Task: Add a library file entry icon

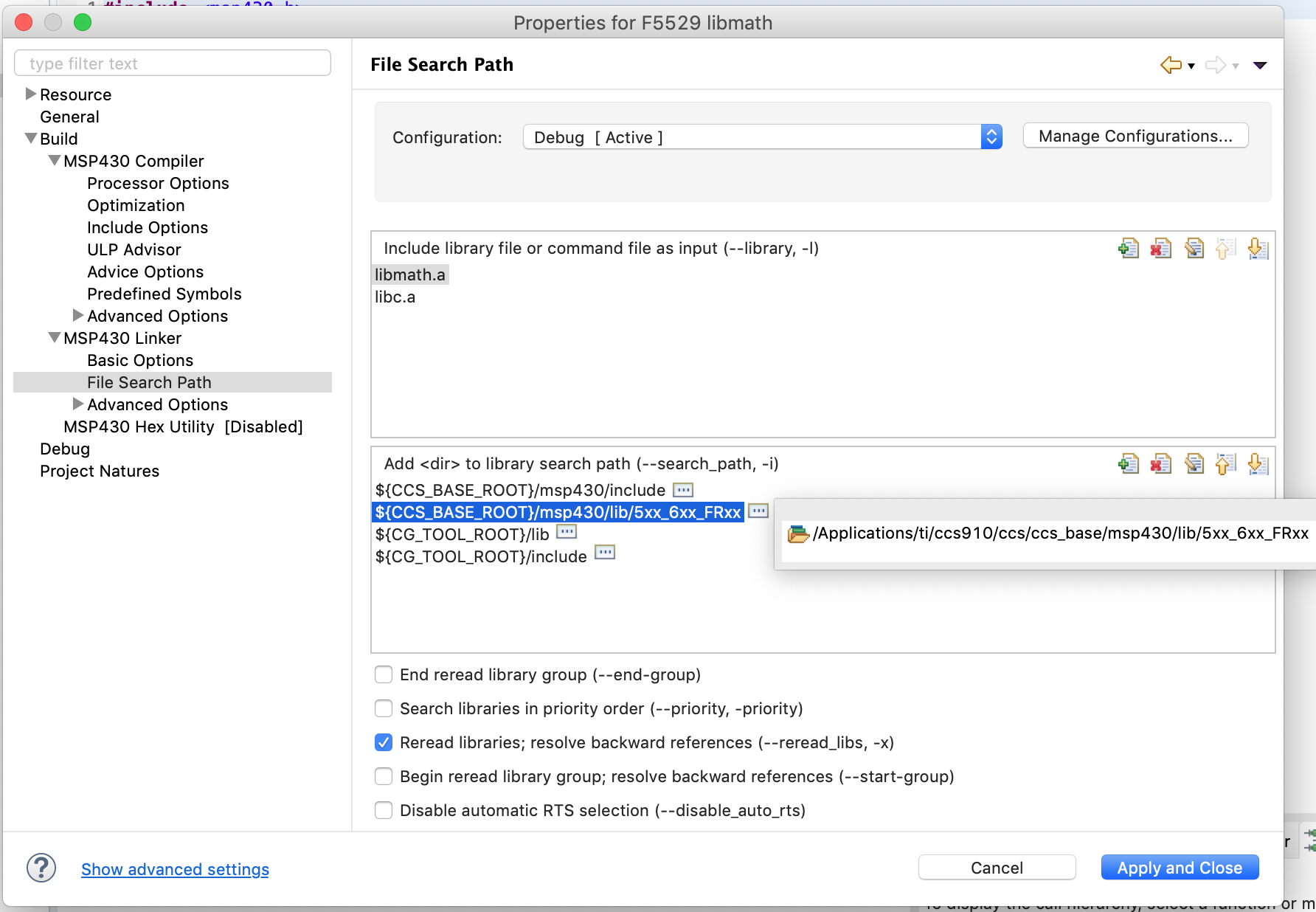Action: click(x=1128, y=249)
